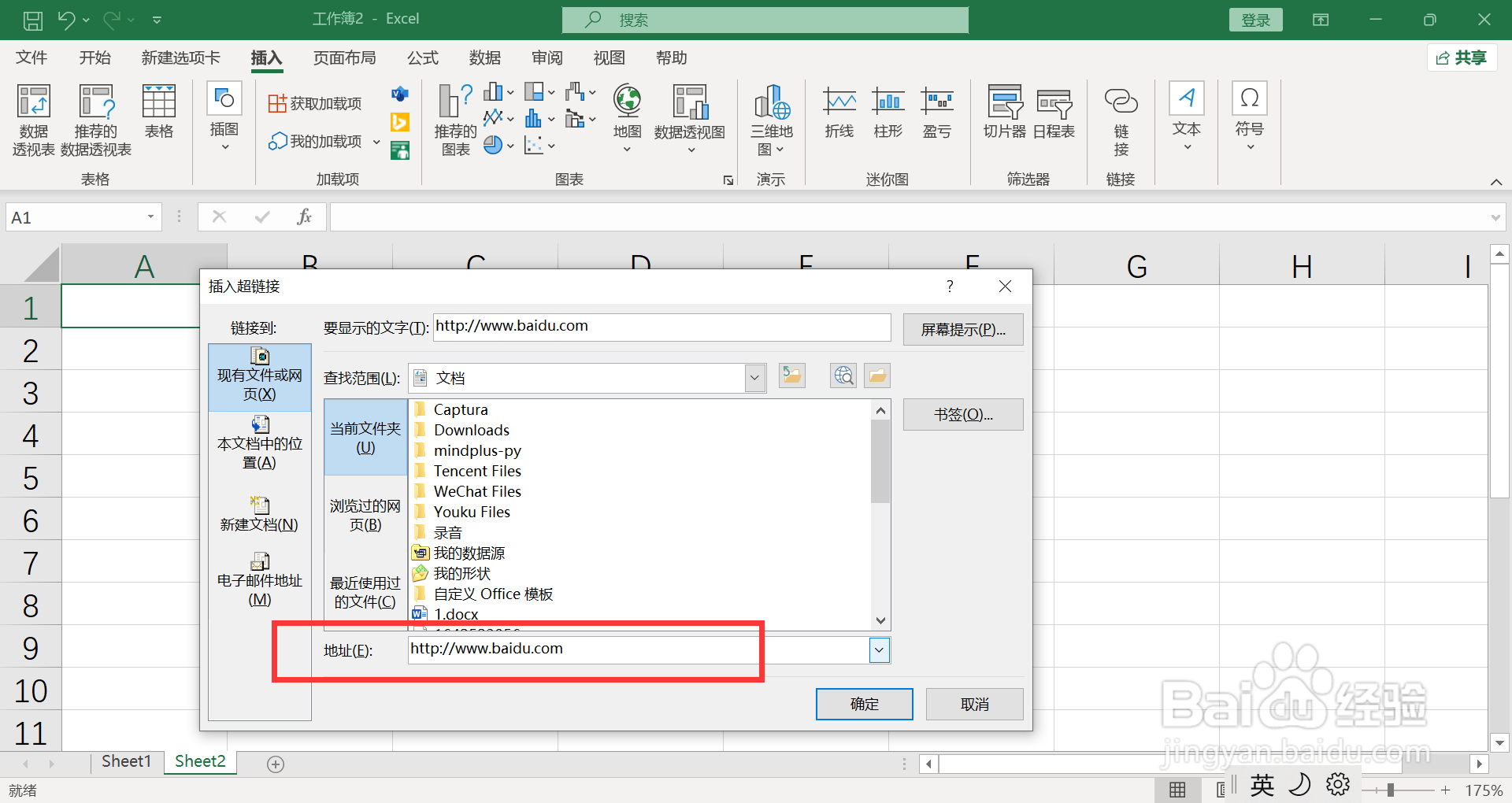Click the Sign in (登录) button

tap(1255, 20)
